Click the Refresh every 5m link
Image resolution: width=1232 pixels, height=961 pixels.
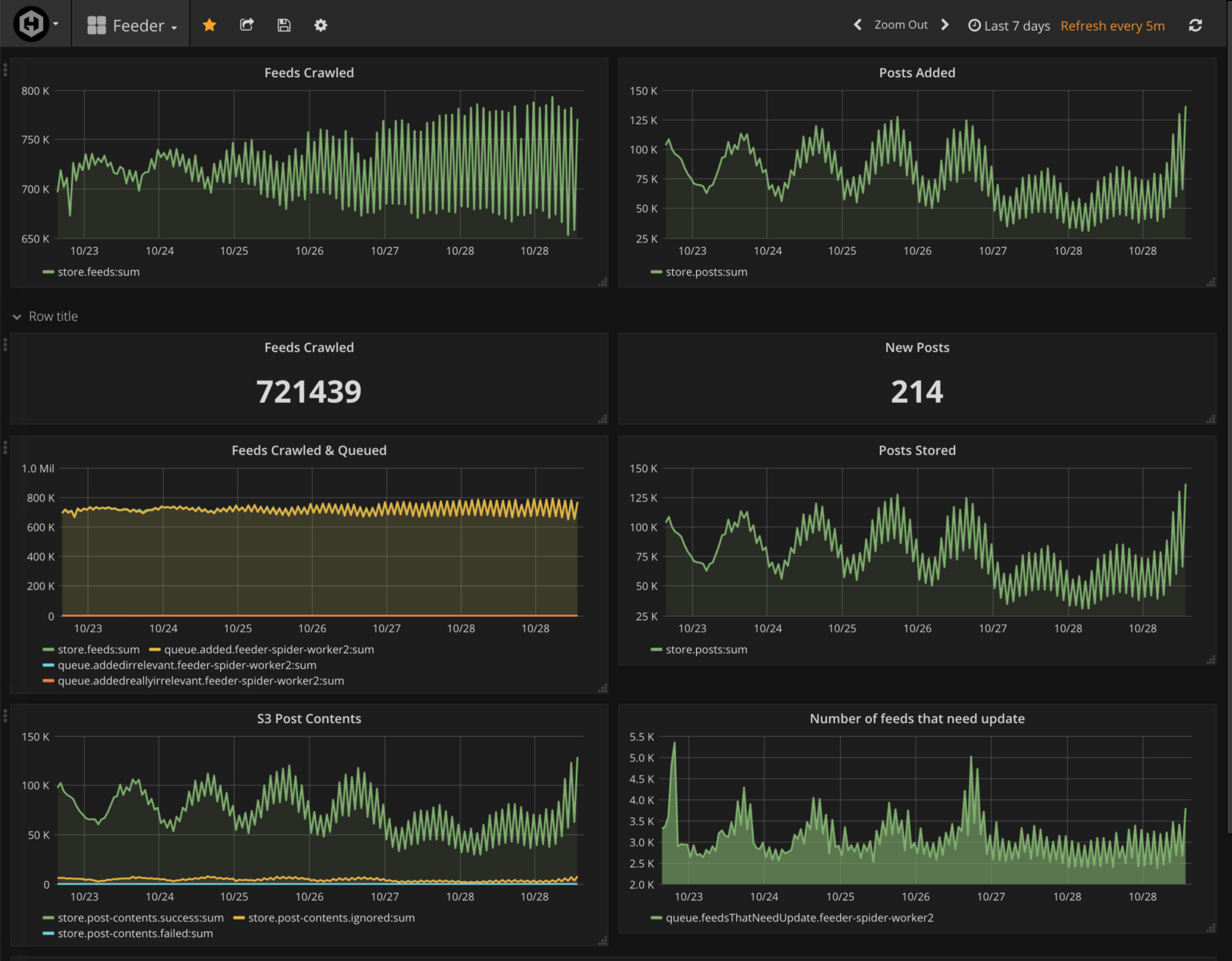1112,25
